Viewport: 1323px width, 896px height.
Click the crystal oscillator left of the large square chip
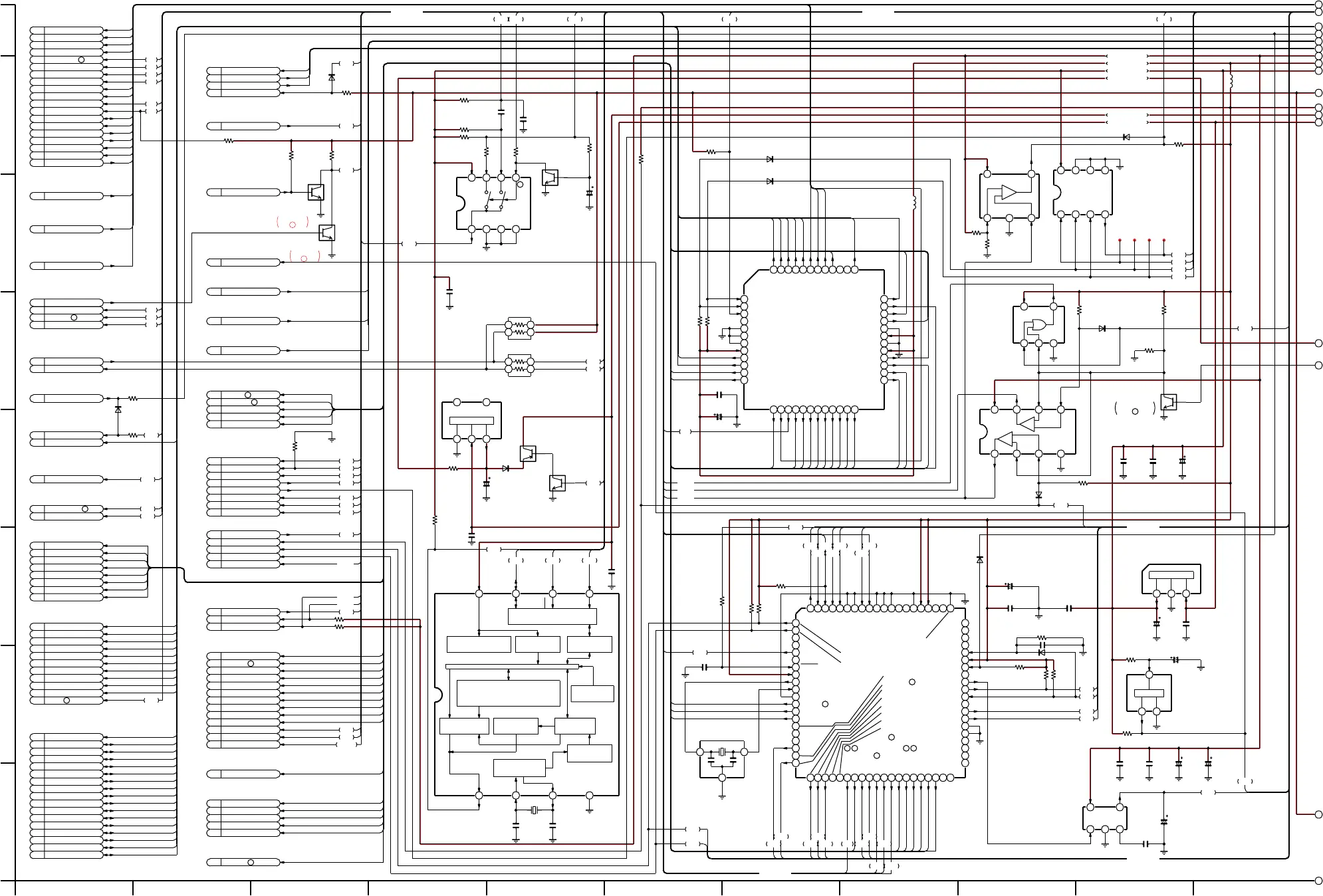coord(721,752)
